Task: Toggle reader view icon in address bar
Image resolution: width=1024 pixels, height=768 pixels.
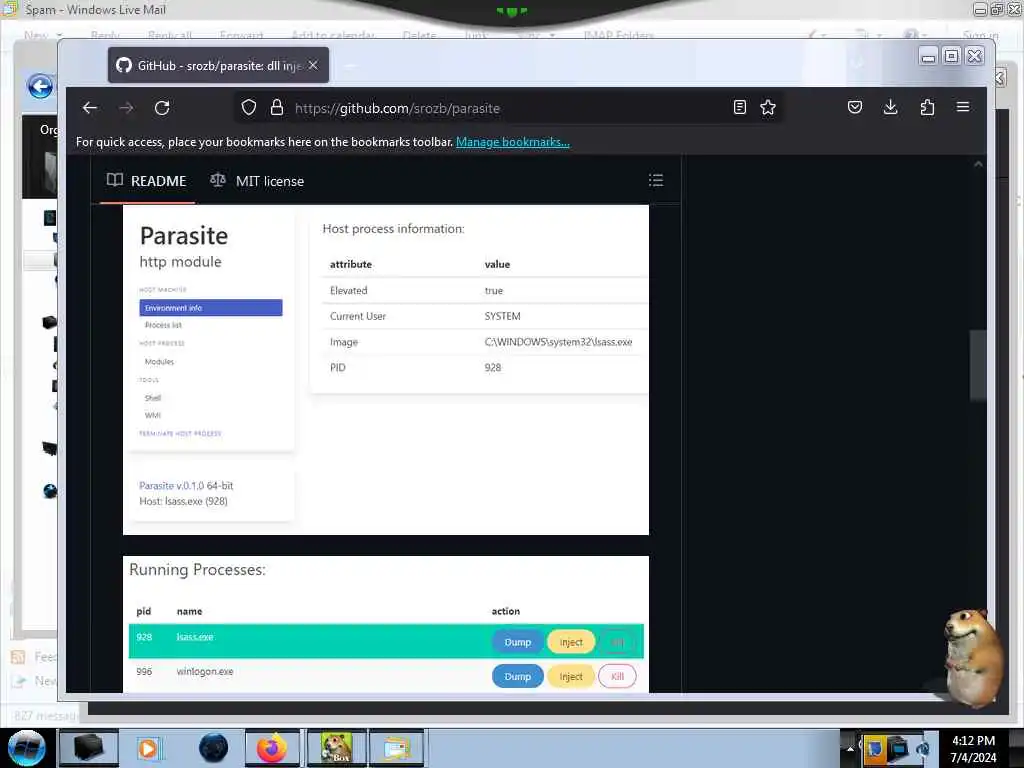Action: point(739,107)
